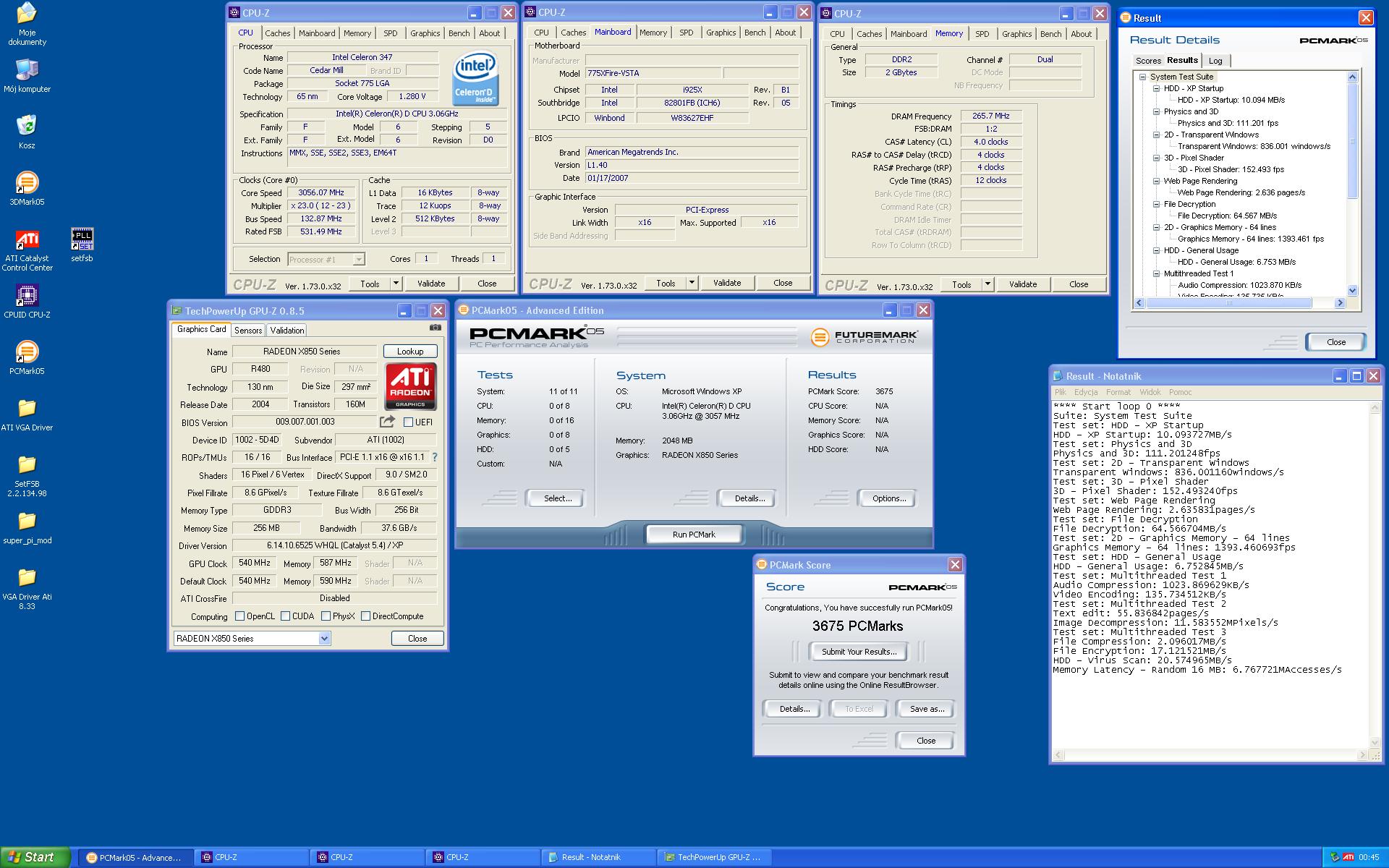Open Tools dropdown arrow in CPU tab window
Screen dimensions: 1389x868
(x=396, y=284)
